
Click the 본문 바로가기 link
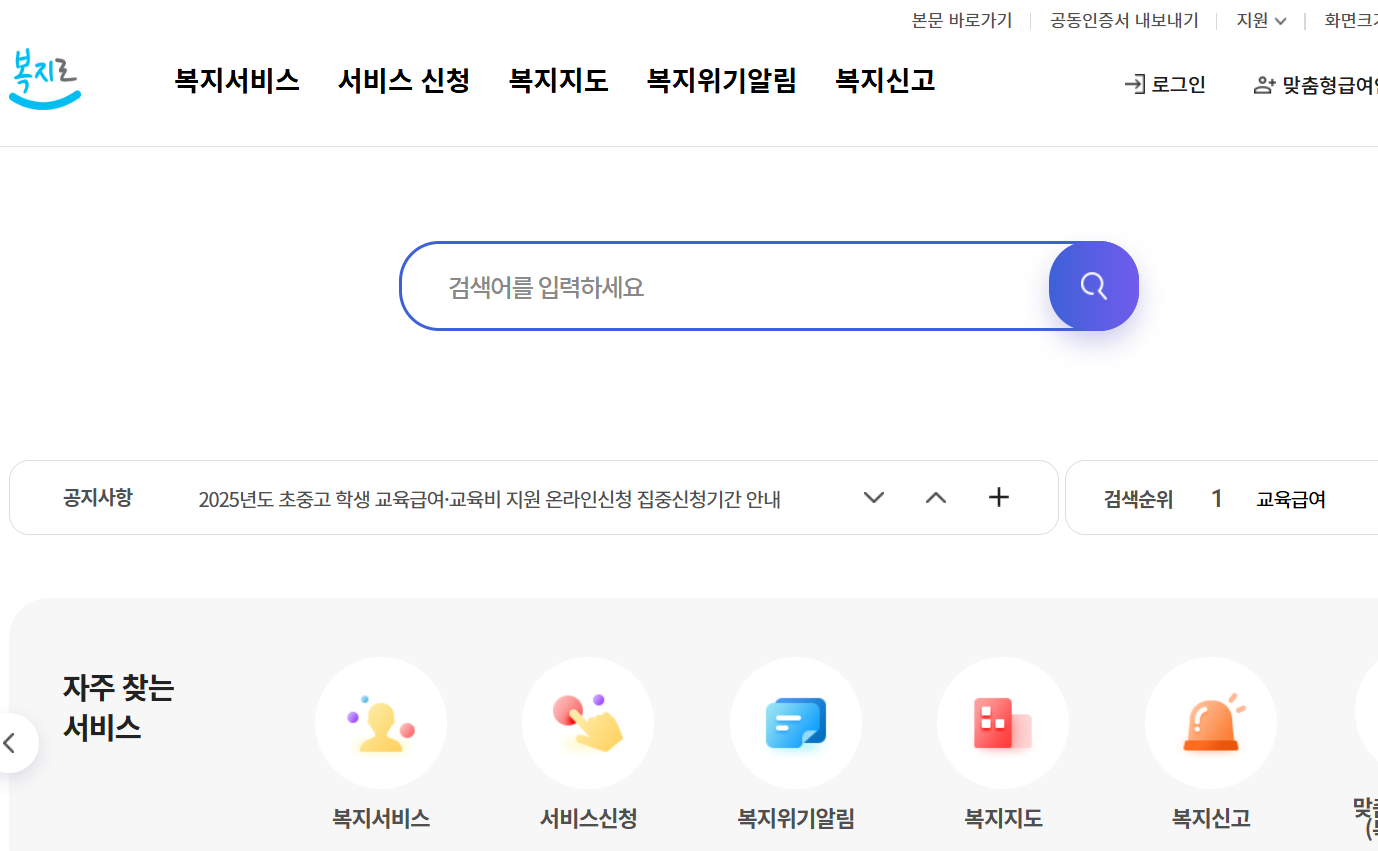[961, 19]
